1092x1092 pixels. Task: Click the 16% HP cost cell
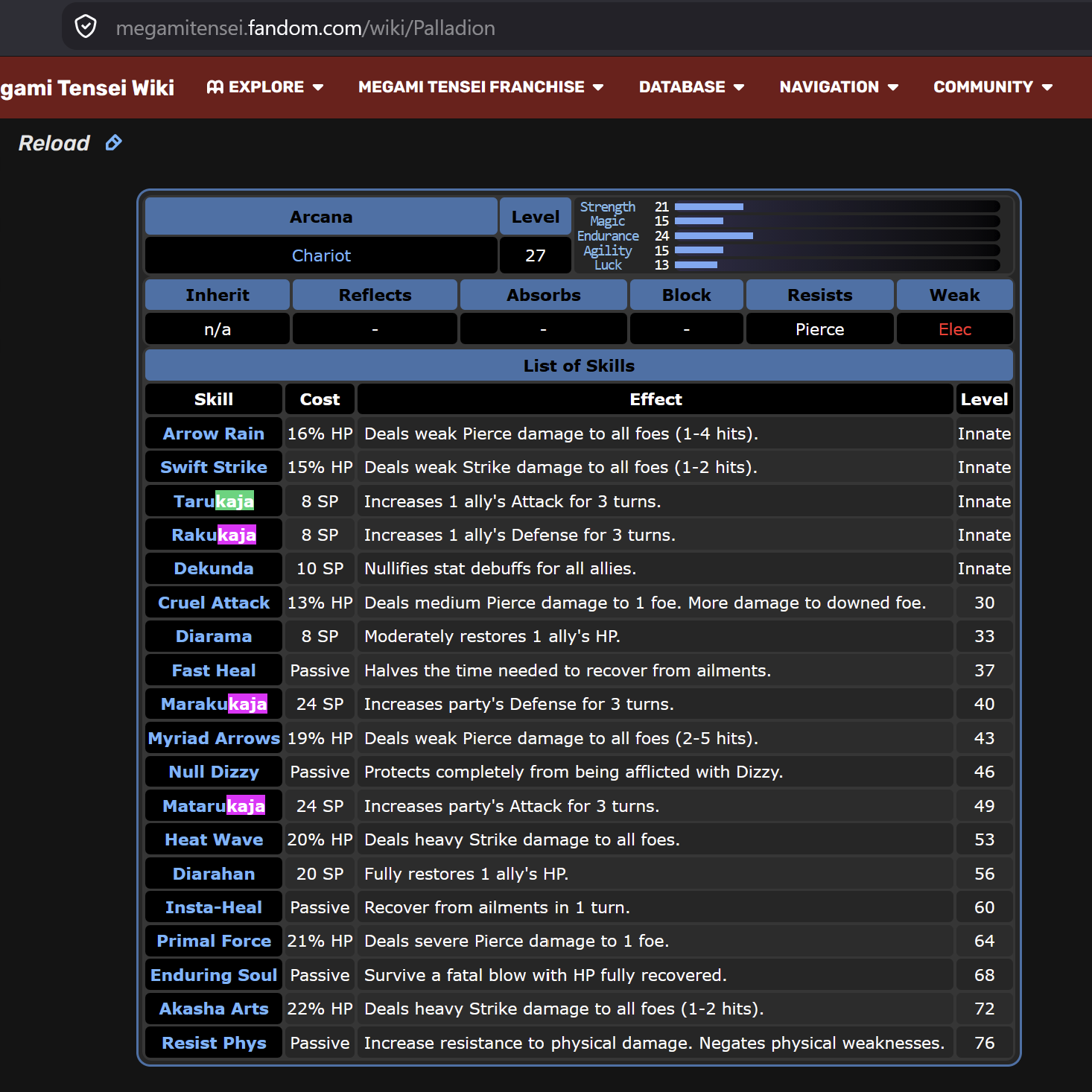coord(320,434)
